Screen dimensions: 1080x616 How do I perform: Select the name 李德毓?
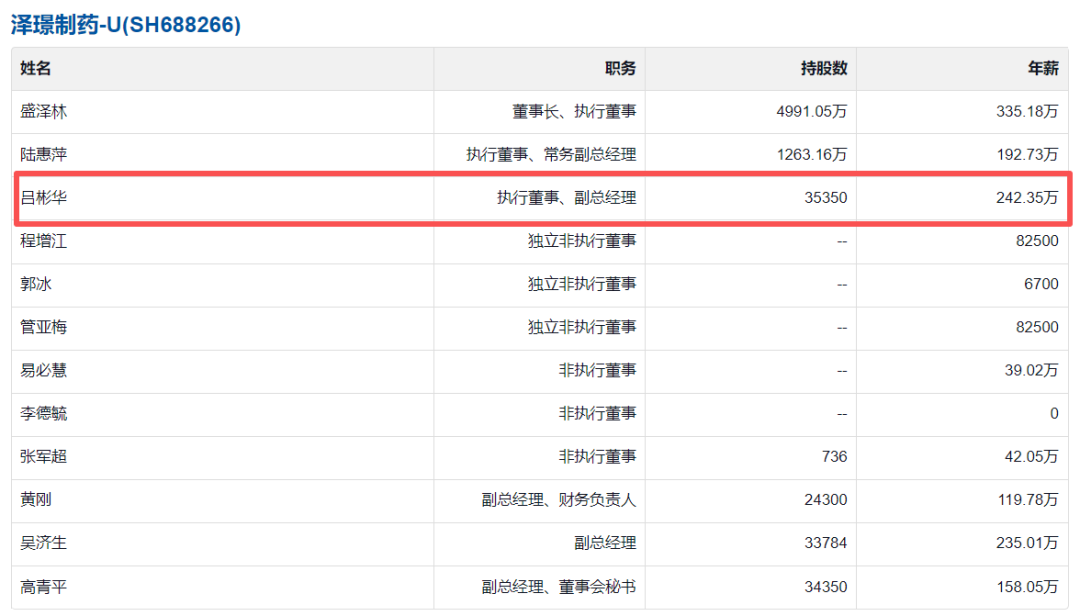tap(44, 413)
